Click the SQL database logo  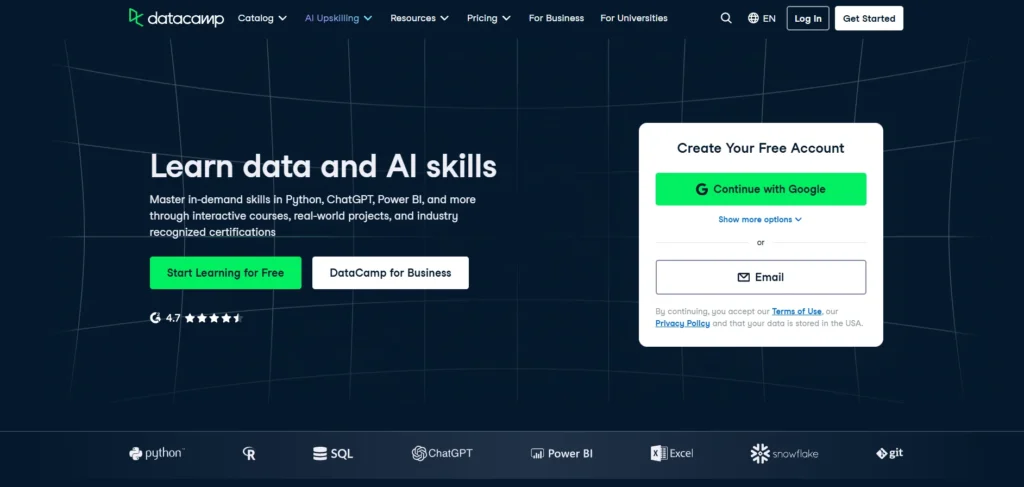click(x=332, y=454)
